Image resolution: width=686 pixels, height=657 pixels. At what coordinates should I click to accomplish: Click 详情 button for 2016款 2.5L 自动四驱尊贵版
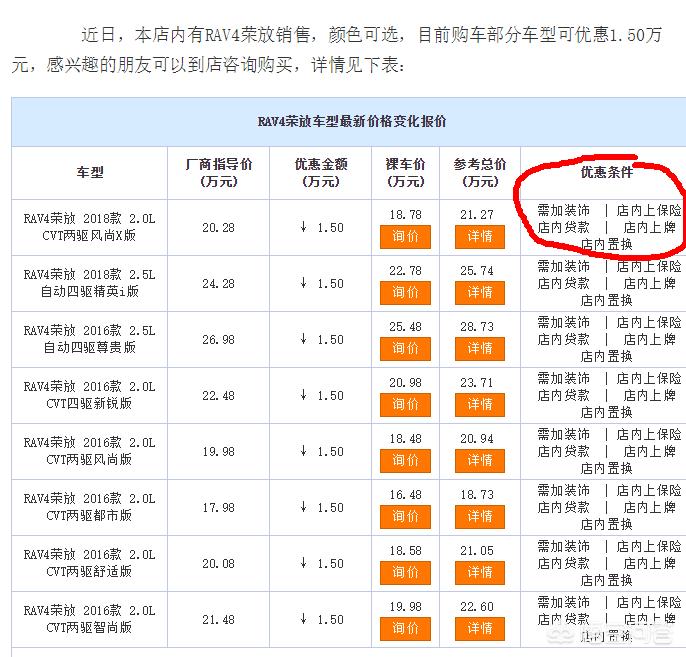[480, 349]
